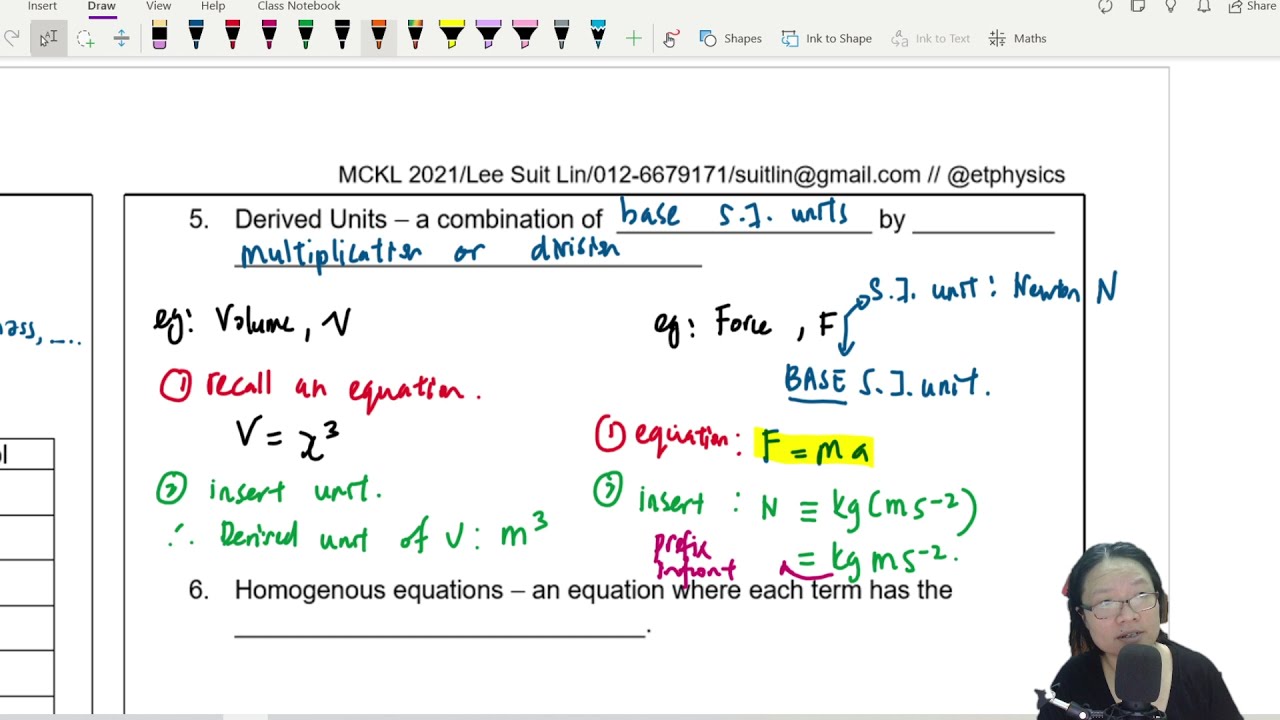Open the Draw tab
This screenshot has height=720, width=1280.
click(x=101, y=6)
